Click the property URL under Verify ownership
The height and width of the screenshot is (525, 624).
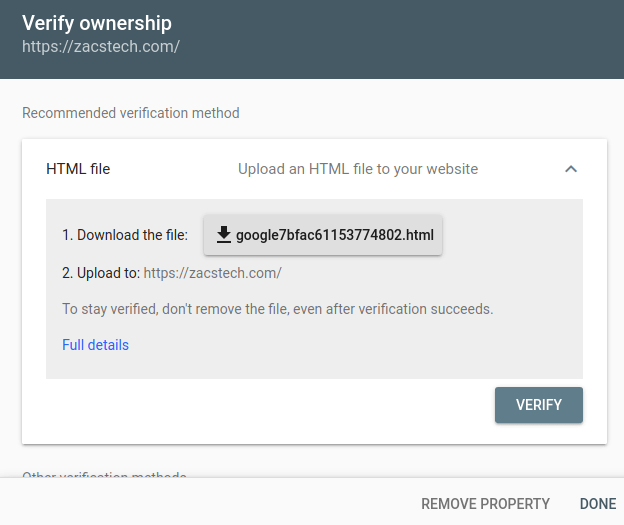pos(101,47)
